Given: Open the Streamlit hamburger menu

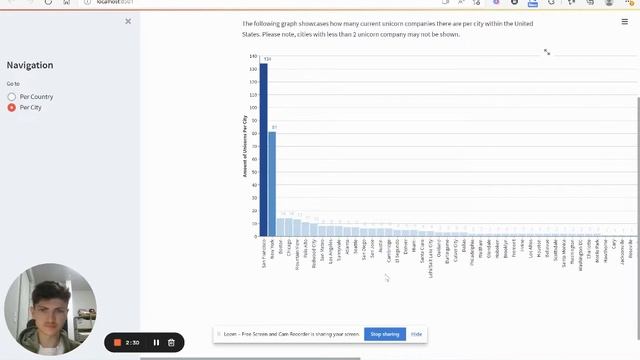Looking at the screenshot, I should pyautogui.click(x=624, y=22).
